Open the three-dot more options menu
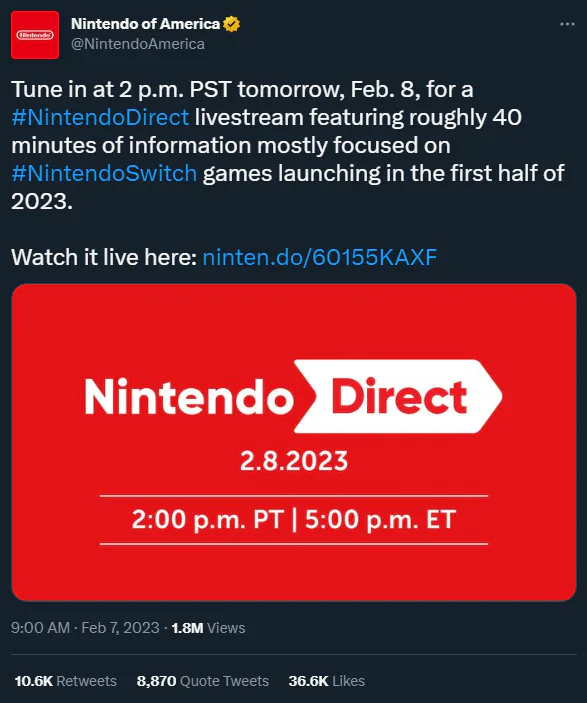Viewport: 587px width, 703px height. point(567,24)
